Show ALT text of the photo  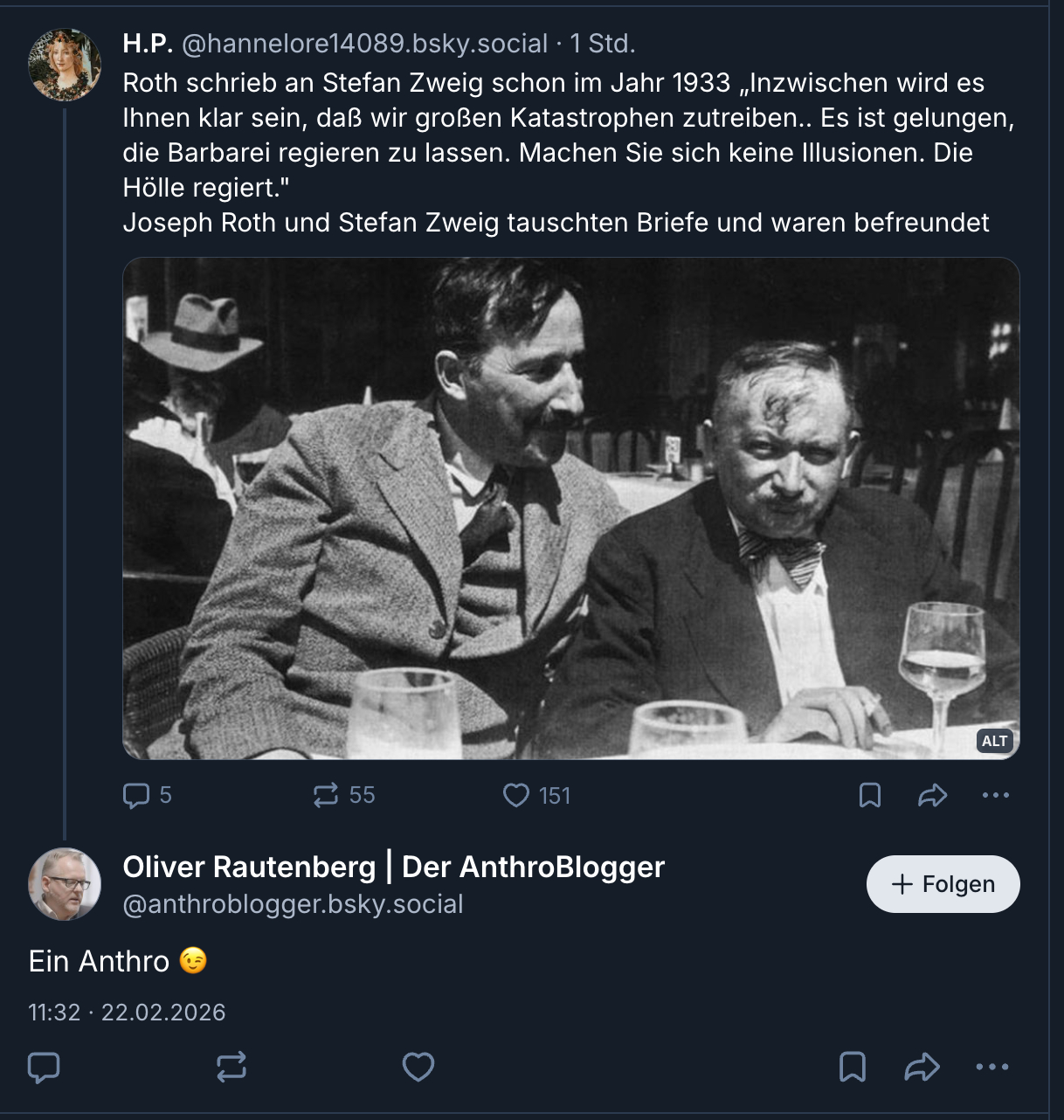coord(994,741)
